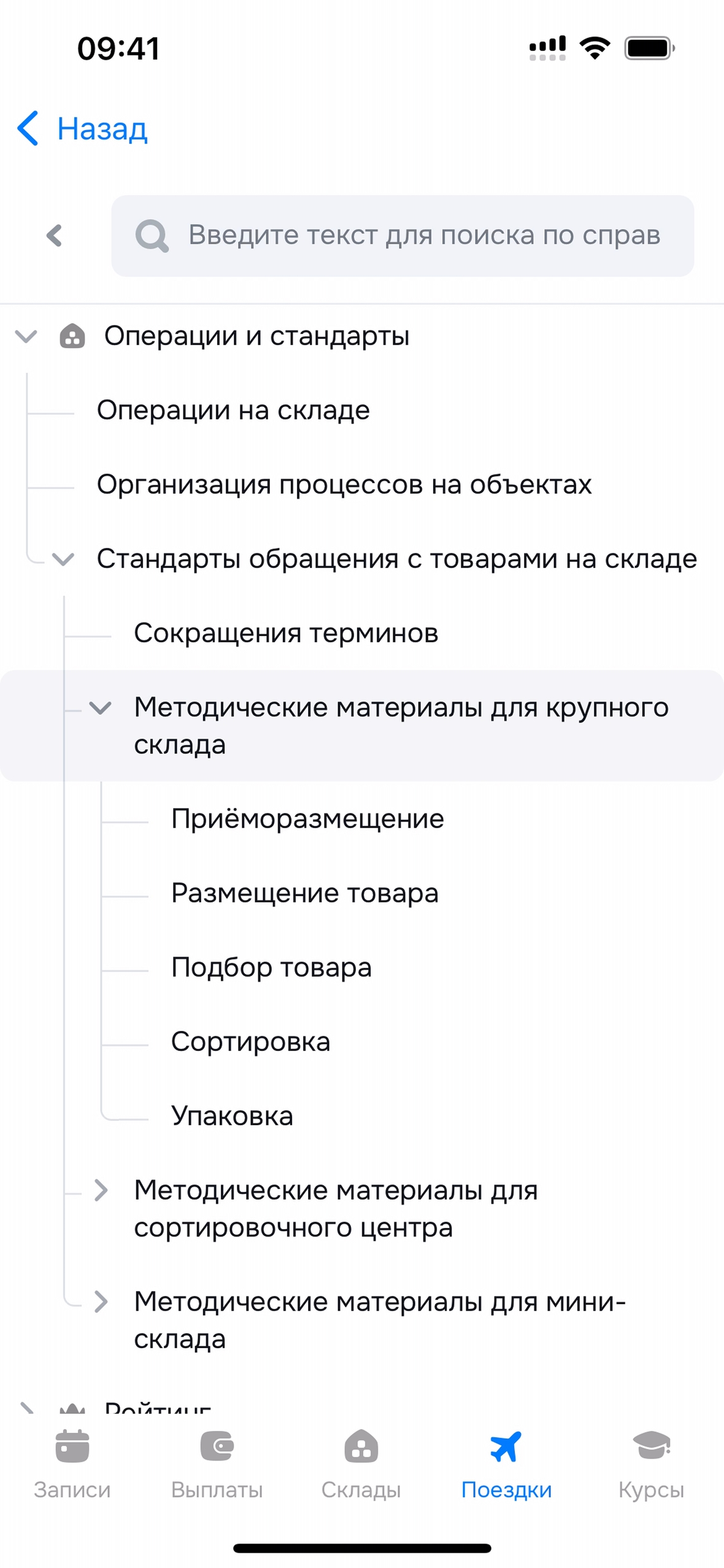The width and height of the screenshot is (724, 1568).
Task: Tap the Выплаты wallet icon
Action: click(217, 1445)
